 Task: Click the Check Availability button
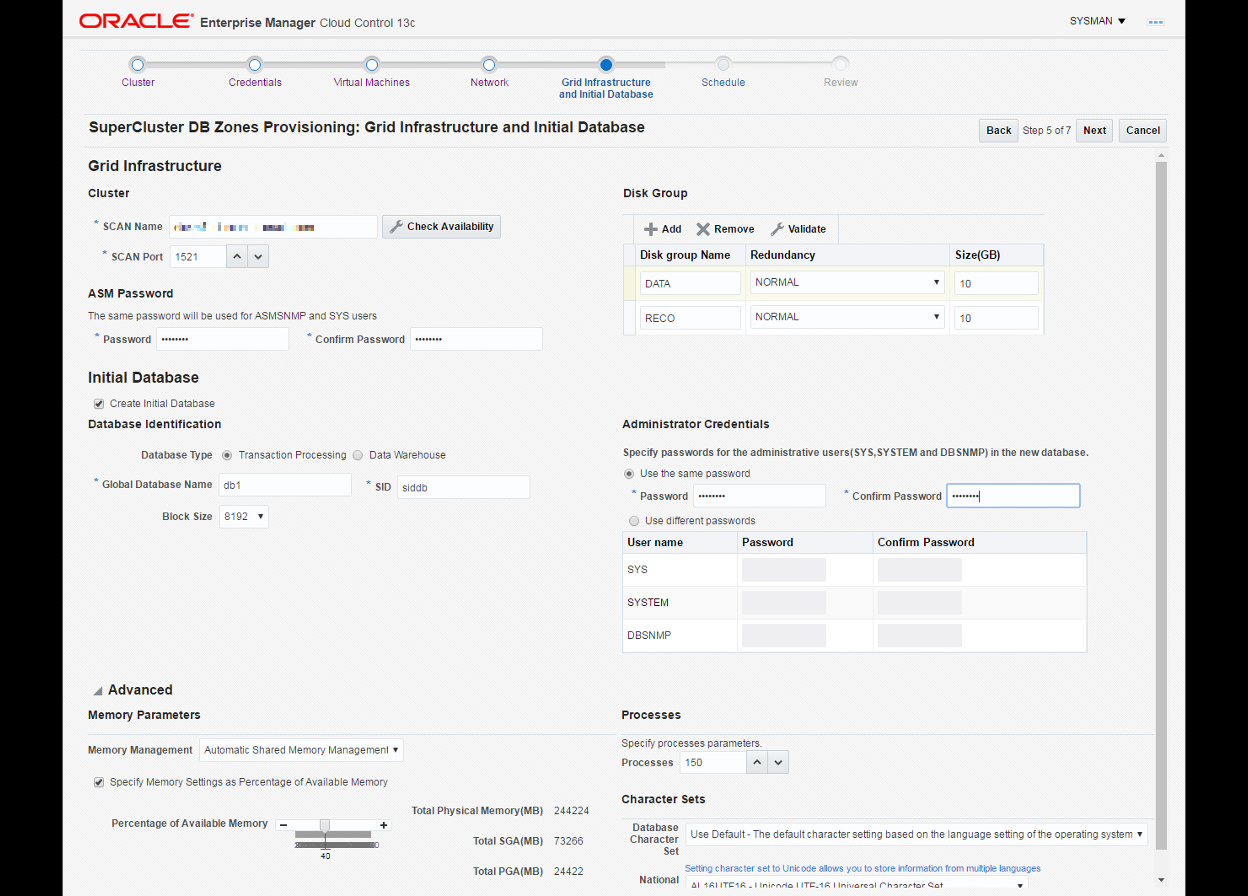441,227
